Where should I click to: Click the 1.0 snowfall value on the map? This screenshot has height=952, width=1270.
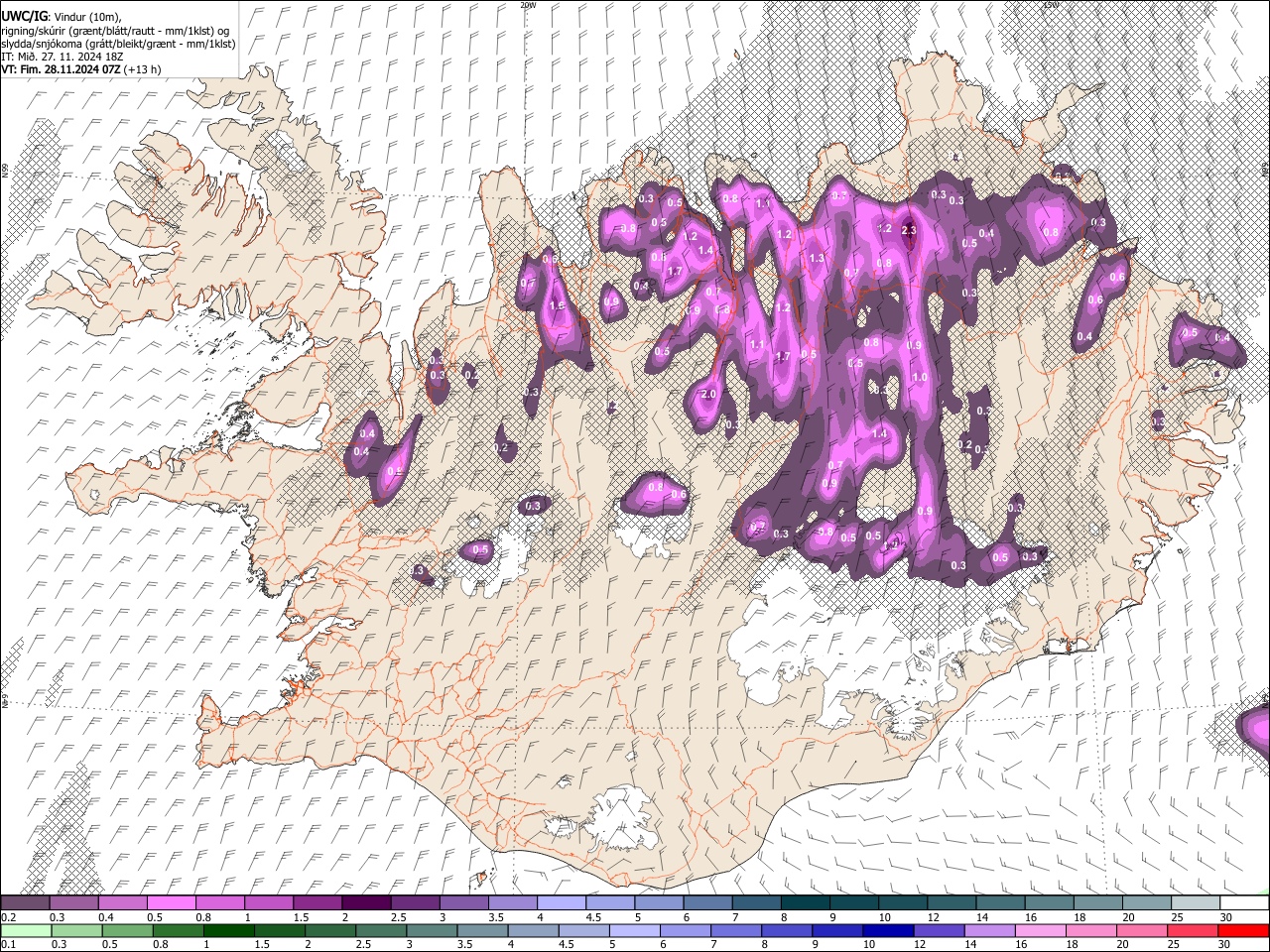coord(920,377)
